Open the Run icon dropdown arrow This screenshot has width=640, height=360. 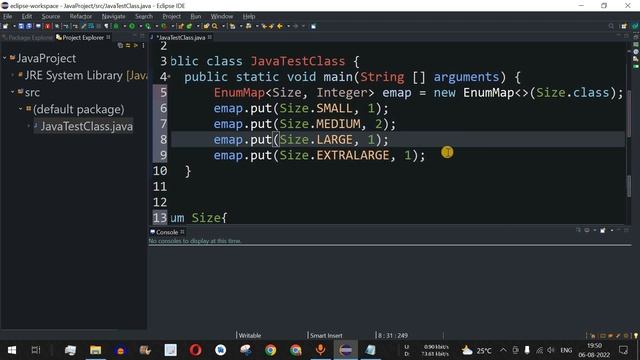point(140,26)
